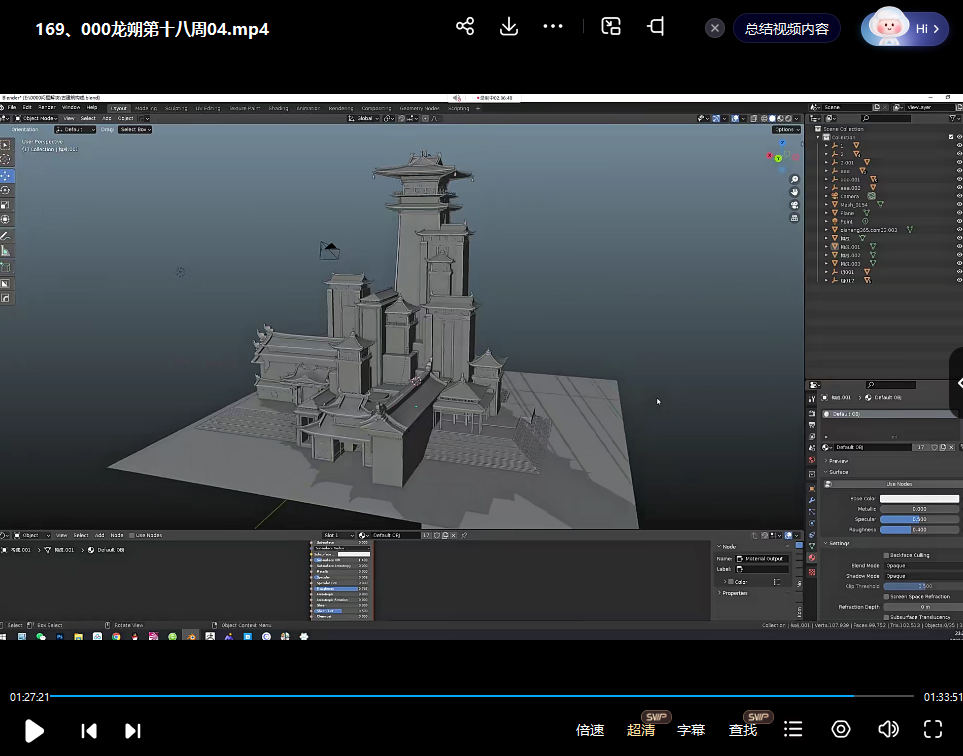The width and height of the screenshot is (963, 756).
Task: Open the volume control
Action: (887, 729)
